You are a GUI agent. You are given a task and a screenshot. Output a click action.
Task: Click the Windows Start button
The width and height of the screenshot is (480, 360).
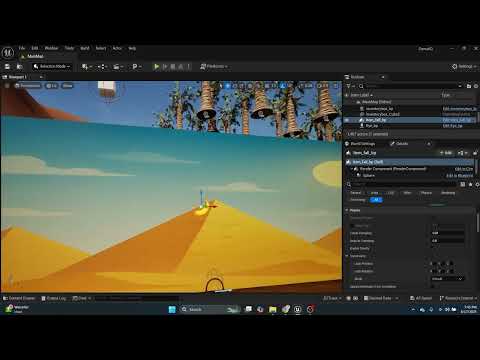pyautogui.click(x=172, y=310)
